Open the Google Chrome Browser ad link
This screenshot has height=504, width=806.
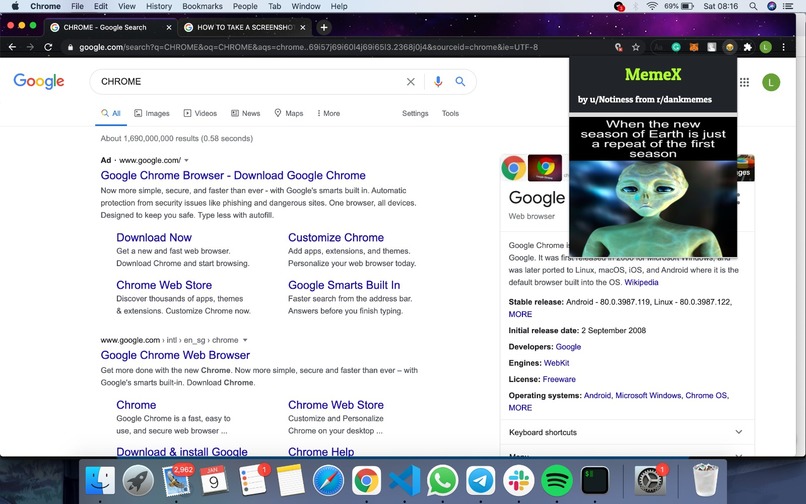click(233, 175)
